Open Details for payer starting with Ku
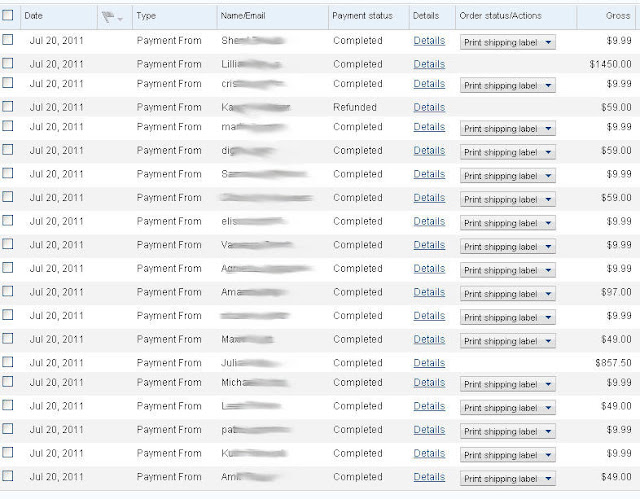The height and width of the screenshot is (499, 640). (x=429, y=453)
